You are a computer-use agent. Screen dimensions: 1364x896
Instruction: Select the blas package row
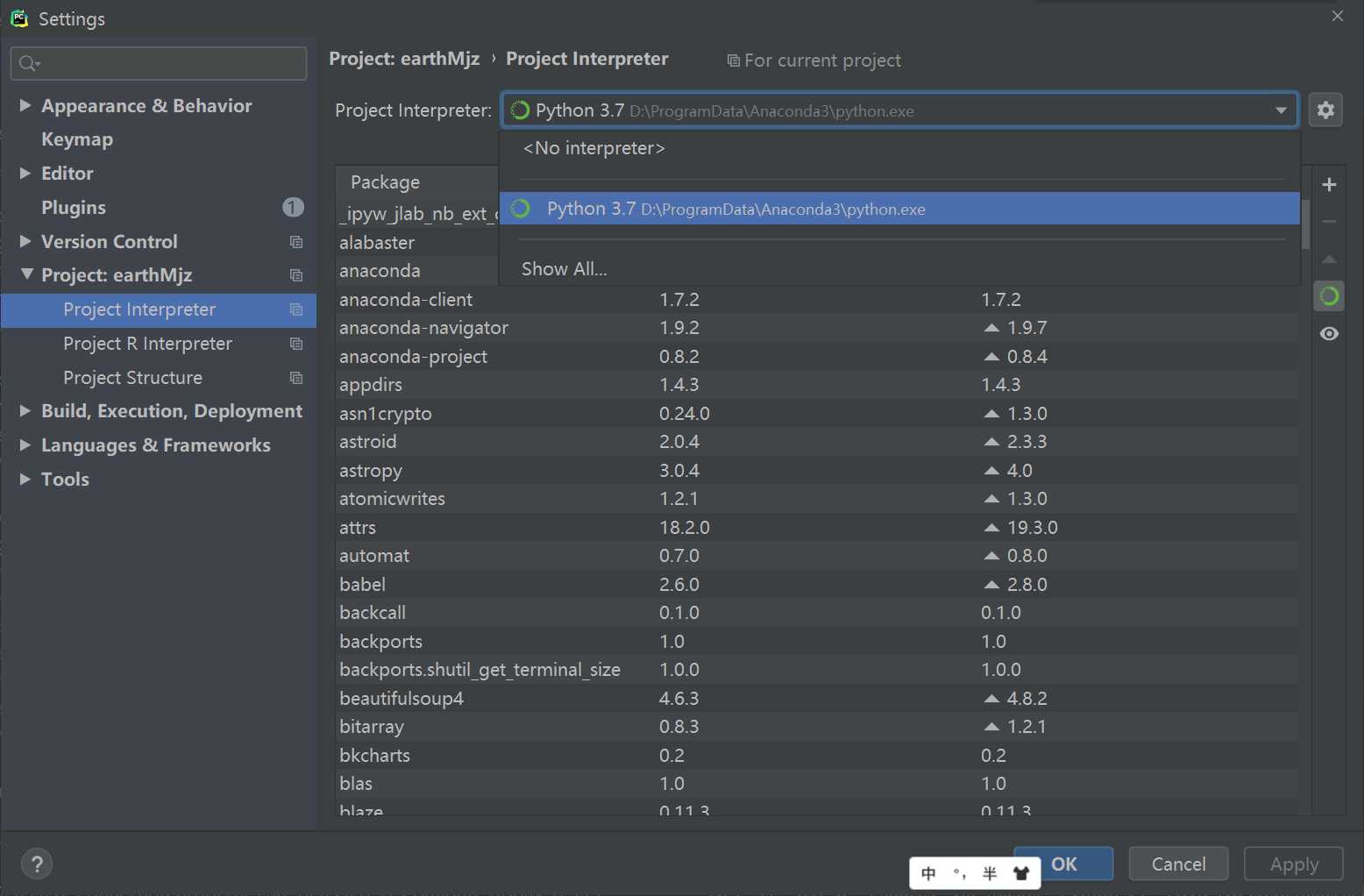[x=816, y=784]
